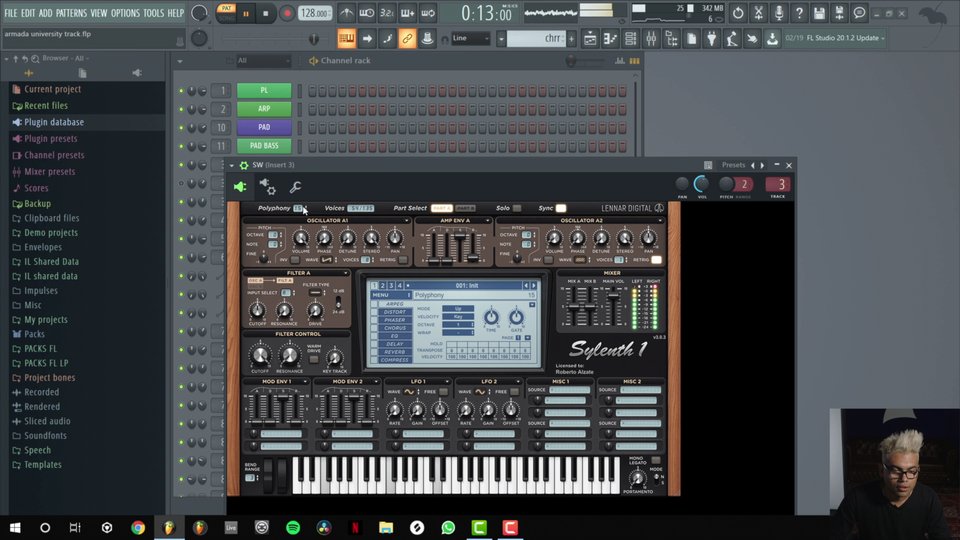Open the Line snap dropdown
The height and width of the screenshot is (540, 960).
tap(470, 38)
